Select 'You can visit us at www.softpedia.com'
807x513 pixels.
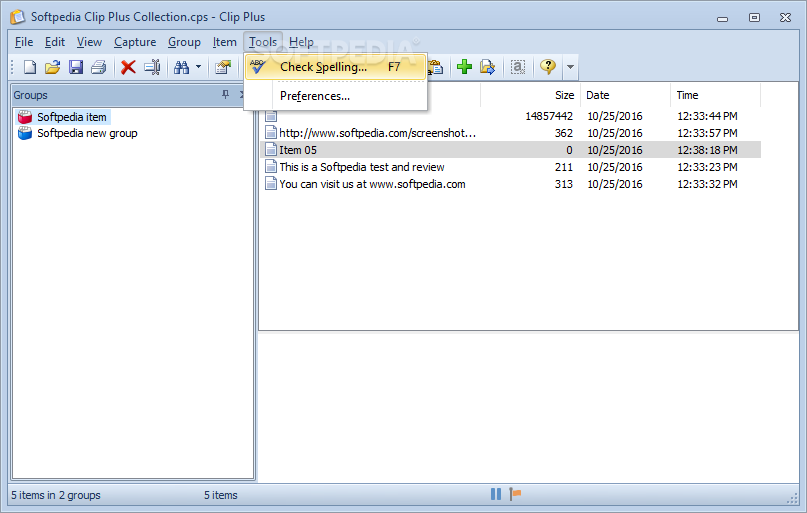click(372, 184)
